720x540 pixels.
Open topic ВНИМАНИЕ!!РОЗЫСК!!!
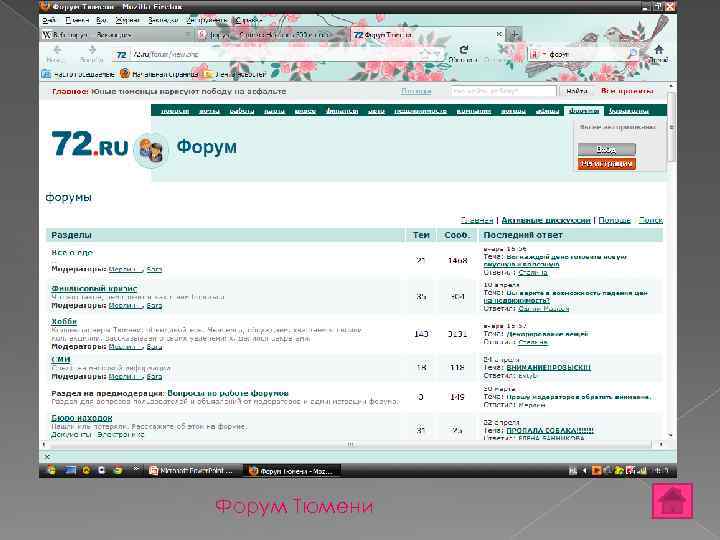pos(548,367)
